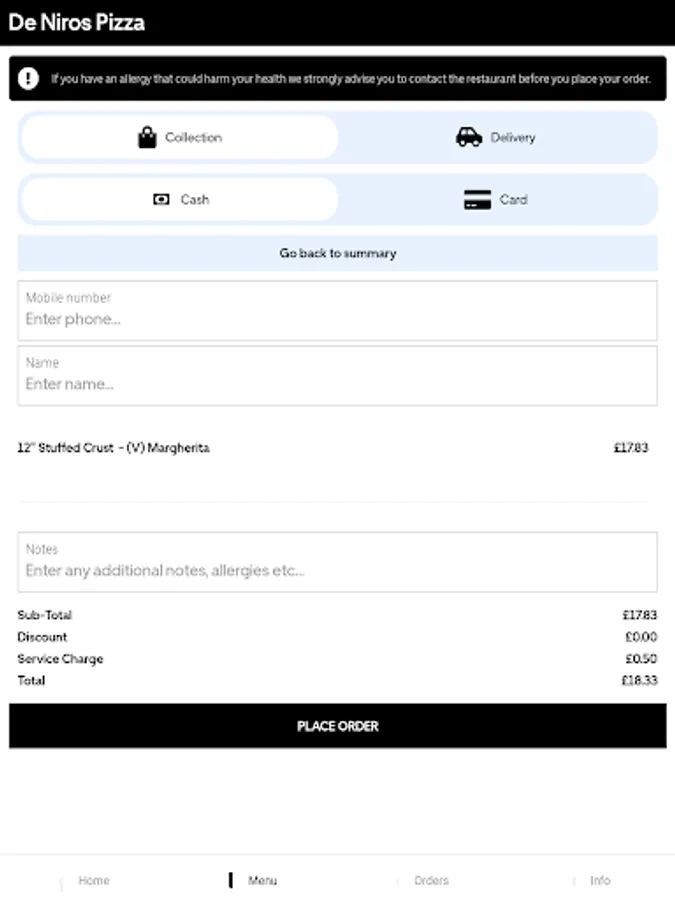675x900 pixels.
Task: Click the allergy warning exclamation icon
Action: point(29,78)
